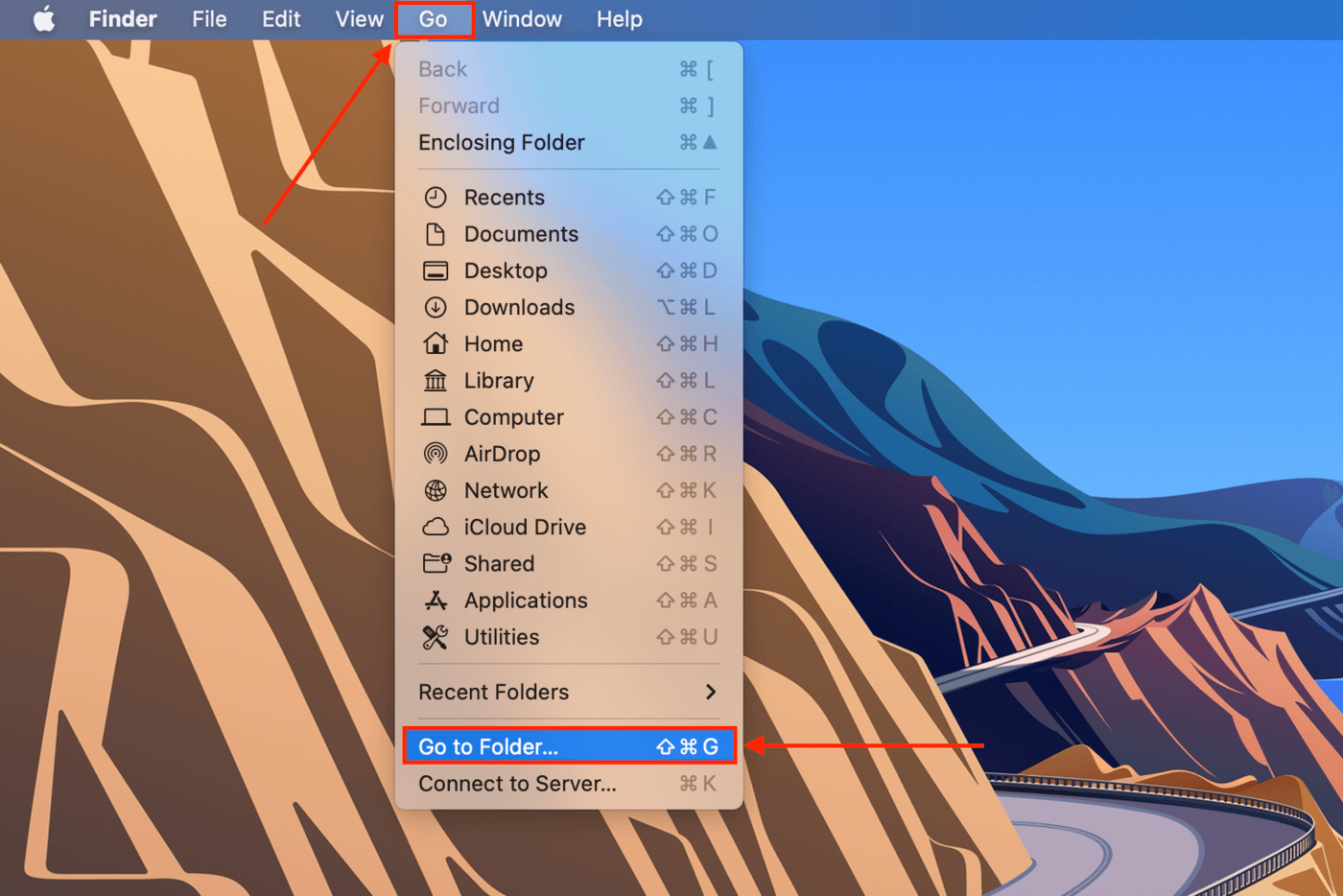Screen dimensions: 1343x896
Task: Choose Desktop in the Go menu
Action: point(569,271)
